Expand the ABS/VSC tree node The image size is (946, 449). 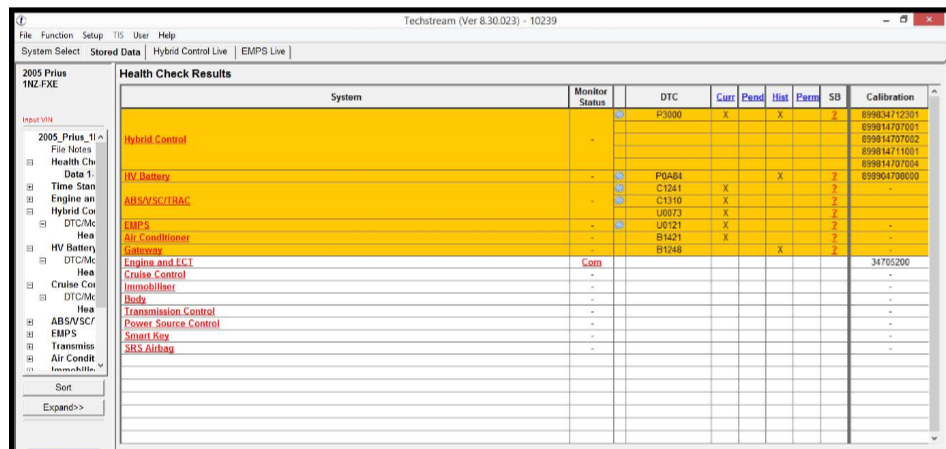point(30,322)
